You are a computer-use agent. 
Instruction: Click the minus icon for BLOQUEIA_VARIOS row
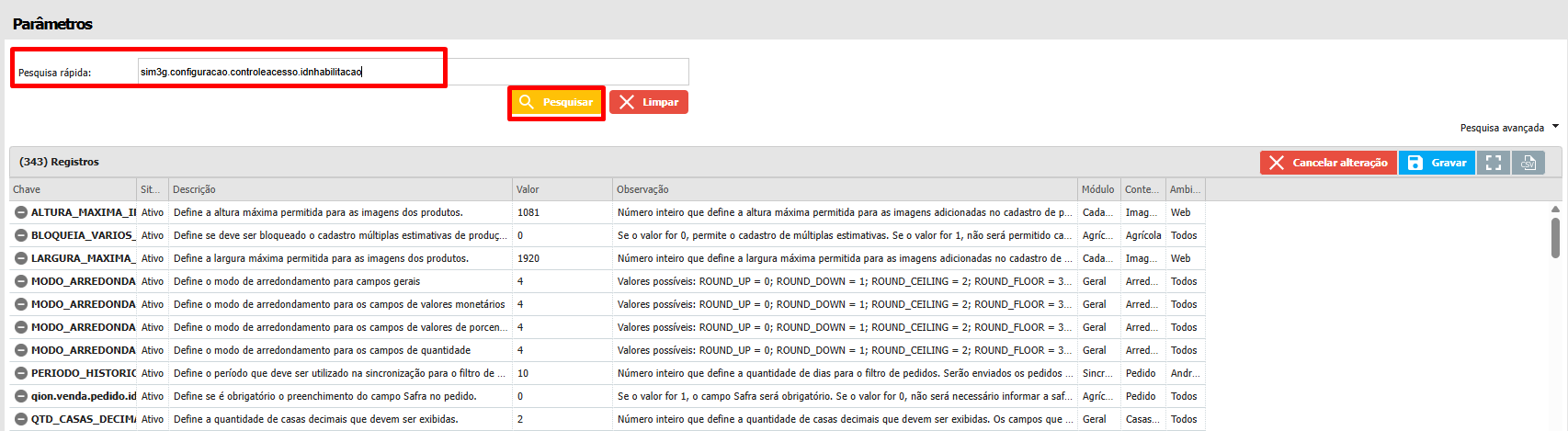[21, 235]
